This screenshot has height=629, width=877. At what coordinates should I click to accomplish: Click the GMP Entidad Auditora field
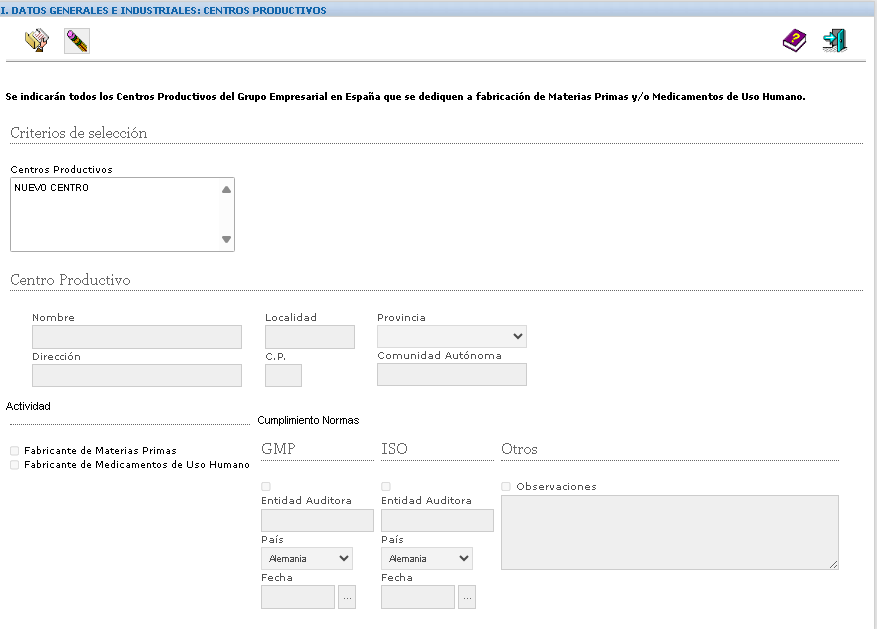(317, 520)
